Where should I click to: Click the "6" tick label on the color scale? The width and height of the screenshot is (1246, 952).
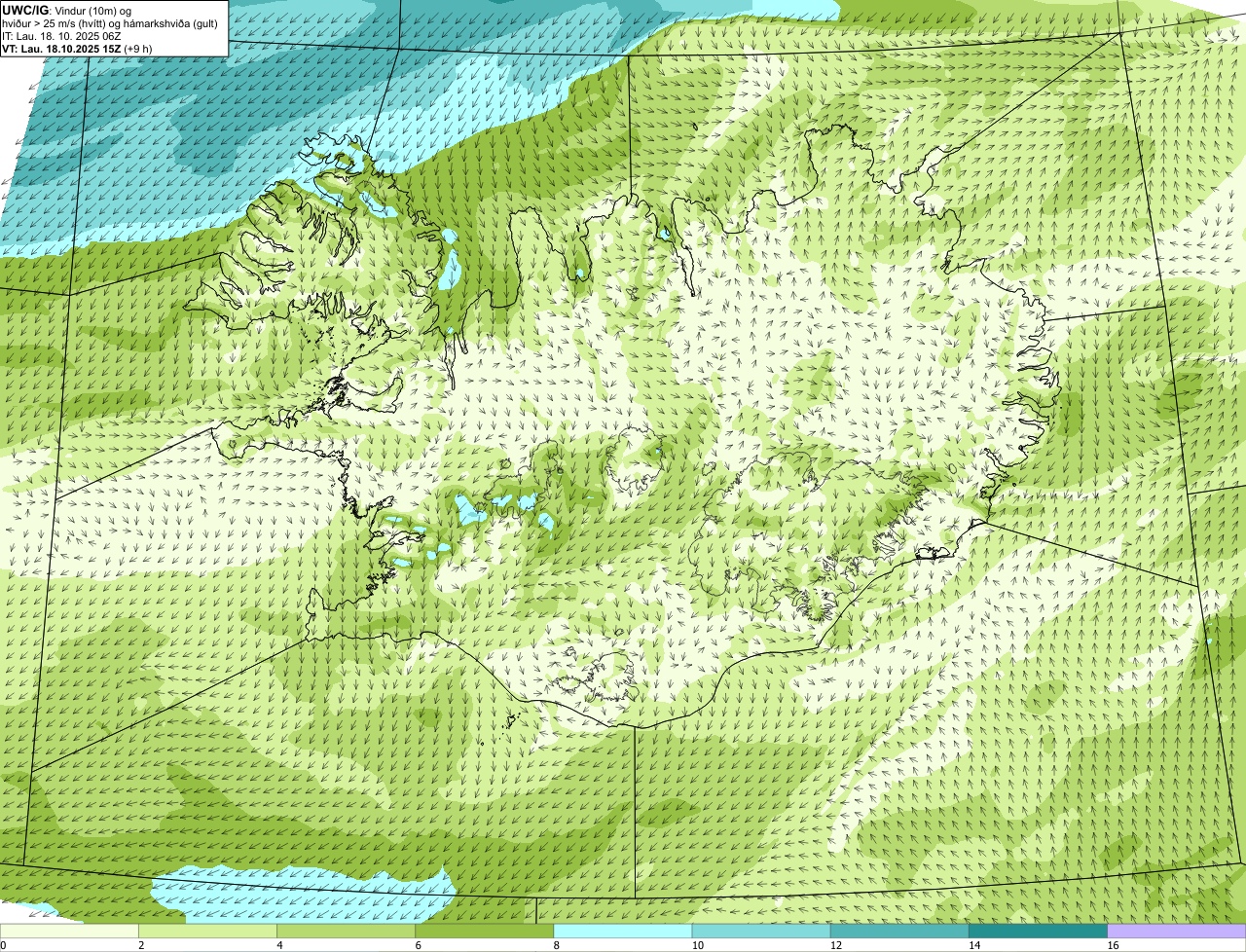tap(418, 945)
